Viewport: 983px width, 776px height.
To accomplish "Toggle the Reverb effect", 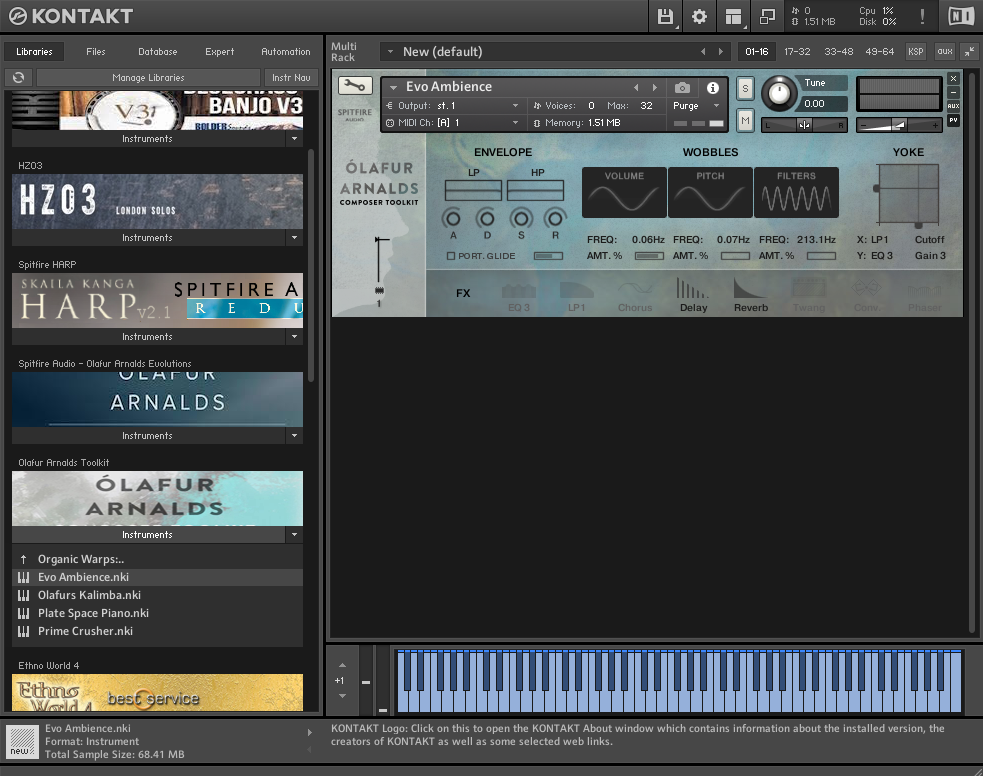I will (750, 295).
